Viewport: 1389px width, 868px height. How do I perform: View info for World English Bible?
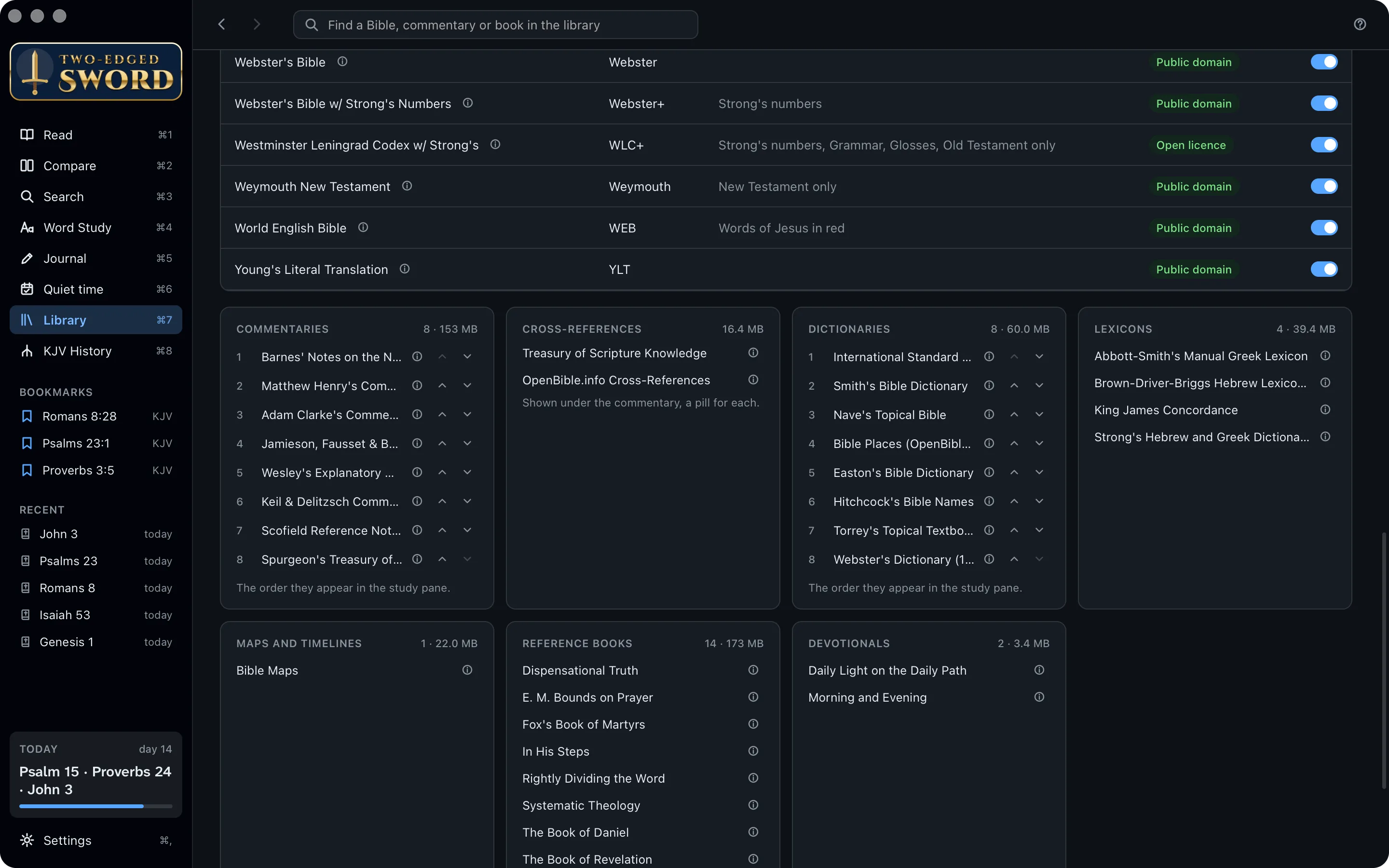(x=363, y=227)
